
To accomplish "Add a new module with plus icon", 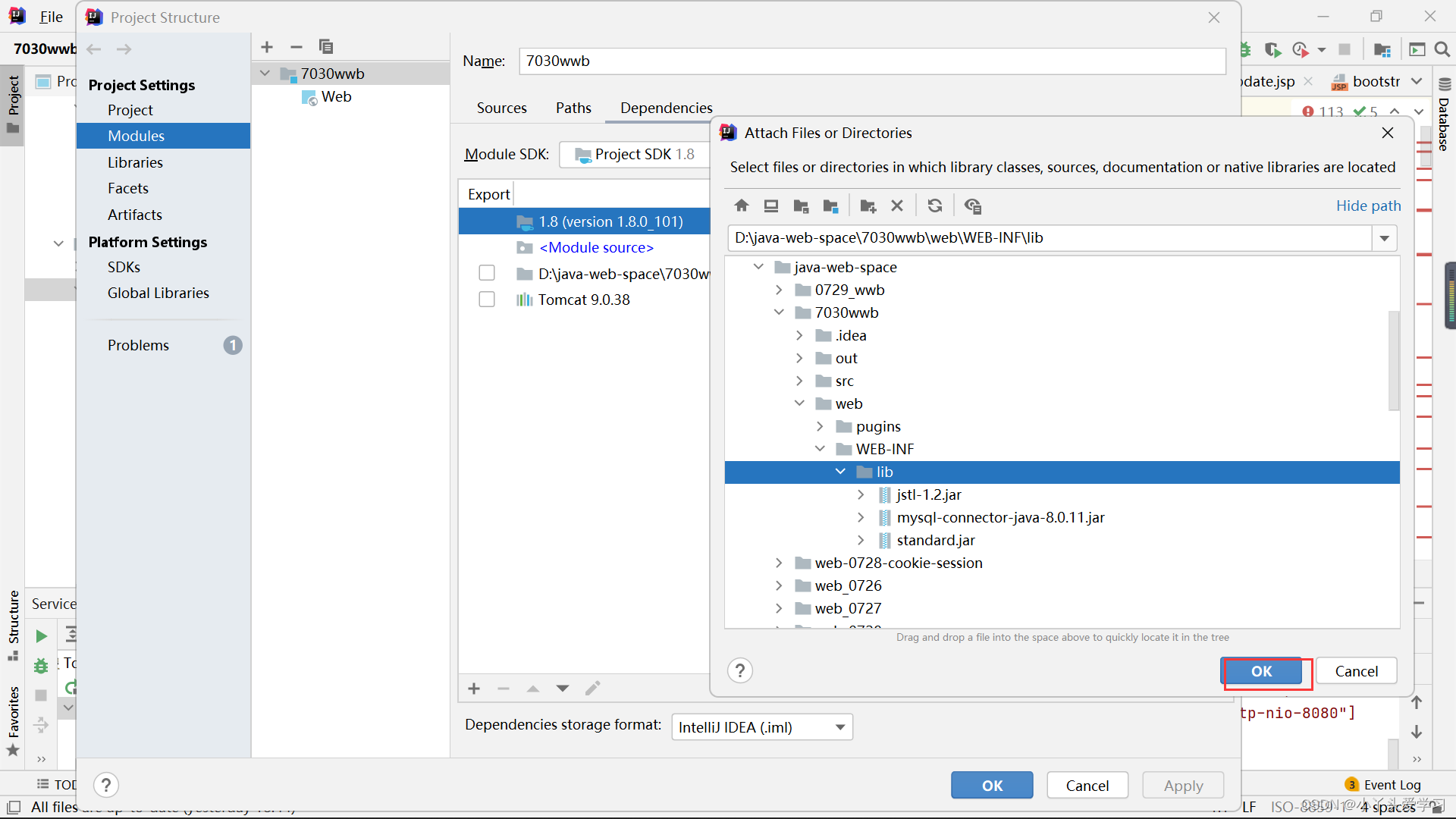I will click(x=267, y=47).
